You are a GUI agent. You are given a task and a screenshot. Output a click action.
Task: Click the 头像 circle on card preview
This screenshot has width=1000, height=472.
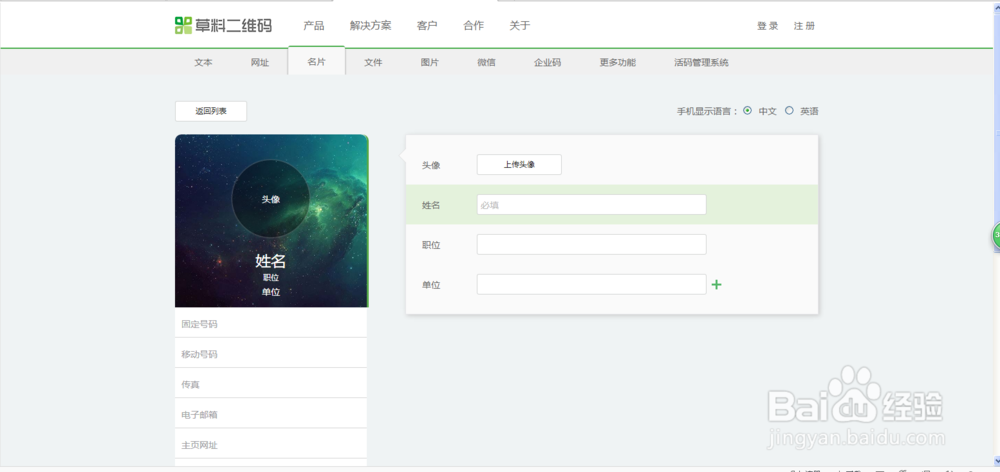pyautogui.click(x=270, y=199)
